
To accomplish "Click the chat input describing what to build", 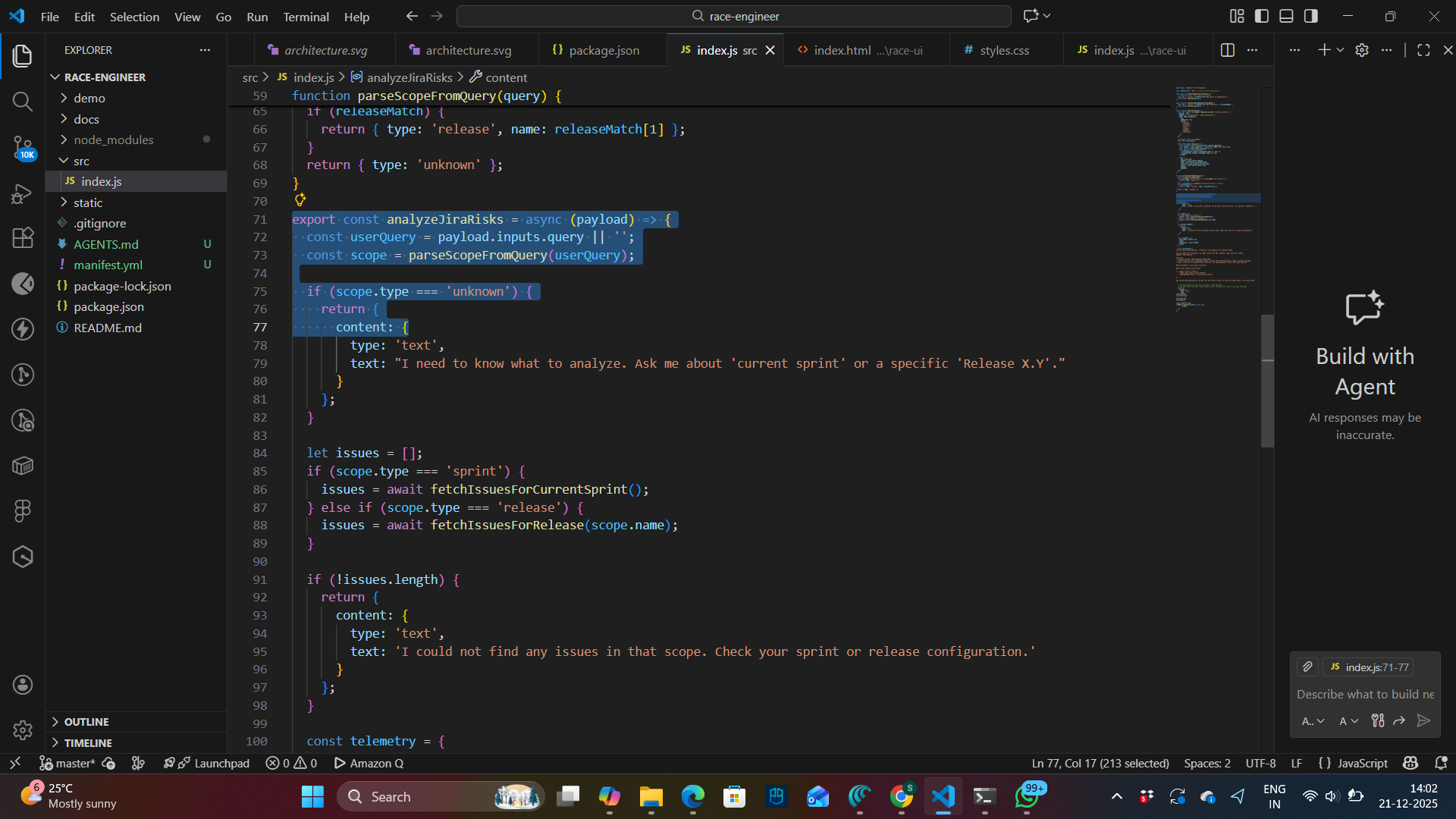I will coord(1365,694).
